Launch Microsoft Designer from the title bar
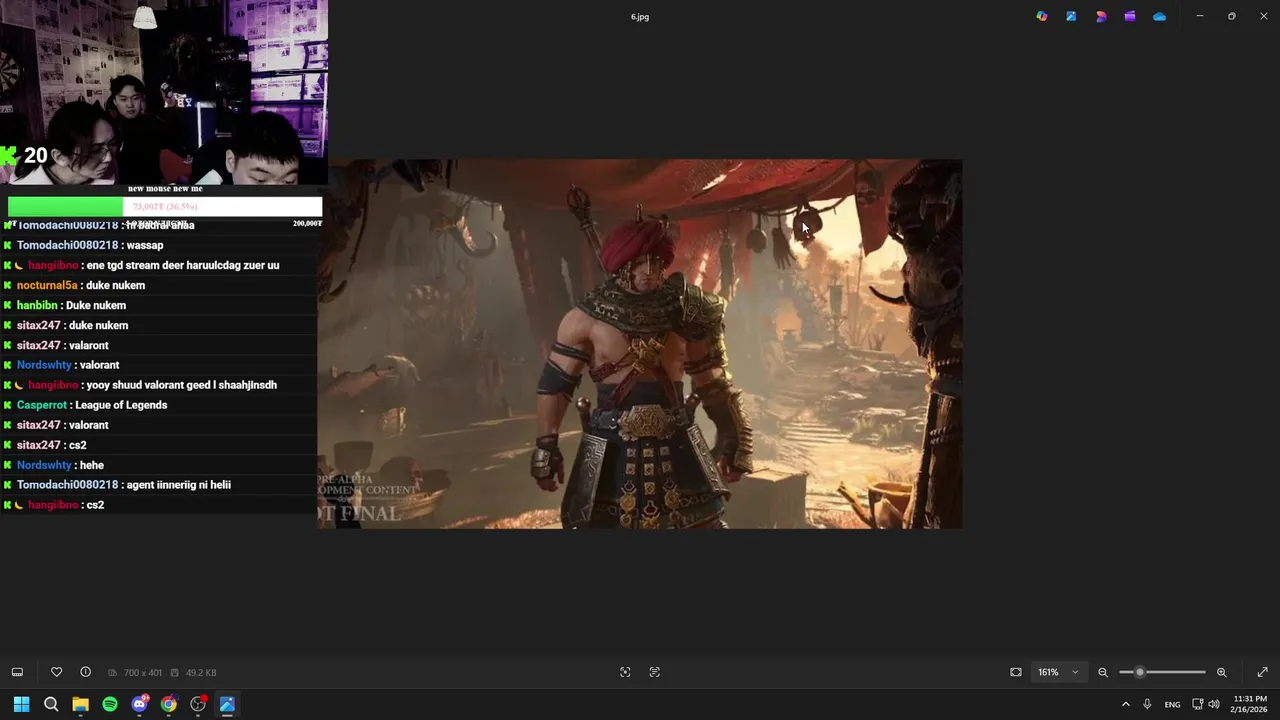 1101,16
